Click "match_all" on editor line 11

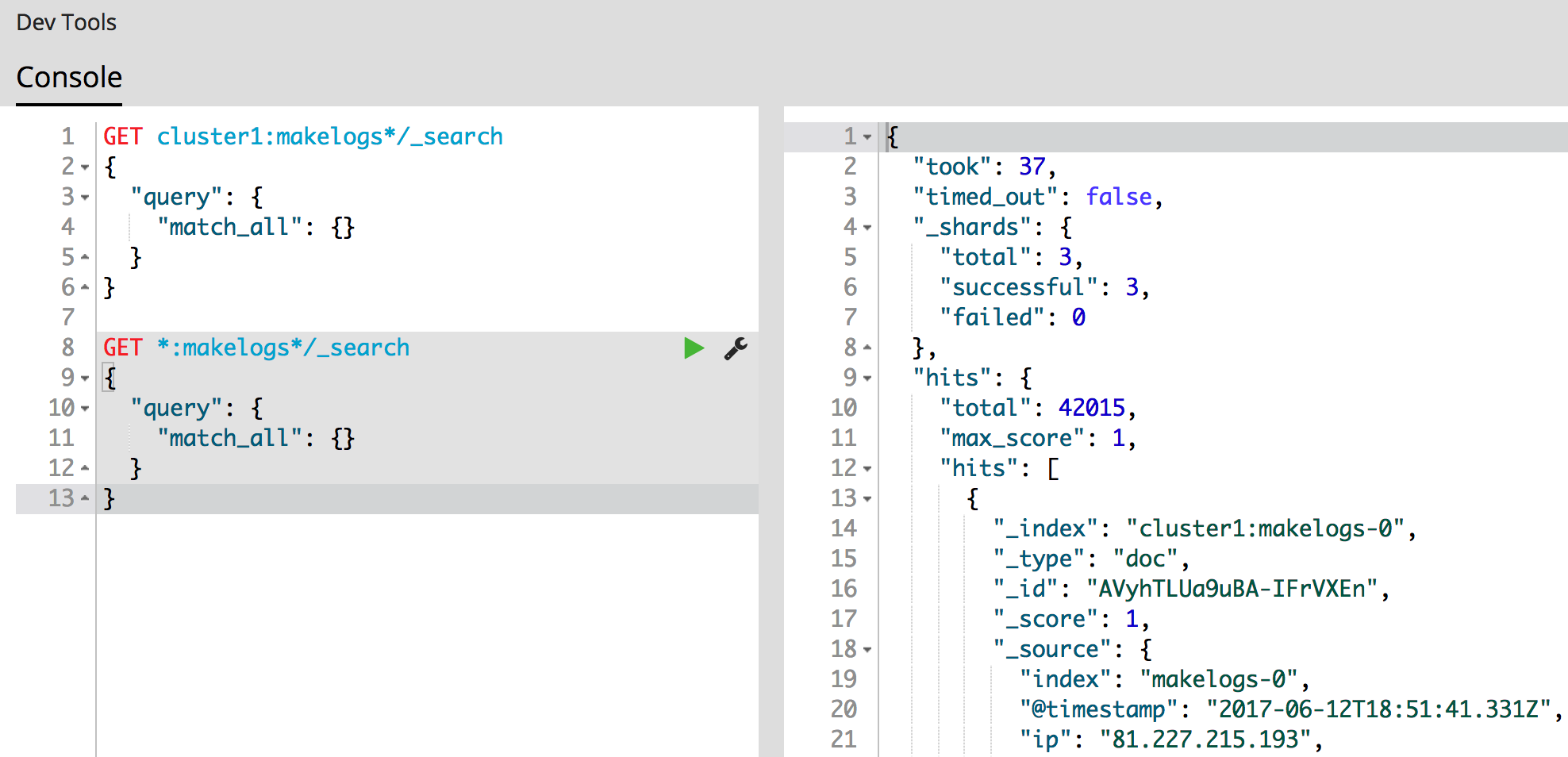tap(229, 438)
